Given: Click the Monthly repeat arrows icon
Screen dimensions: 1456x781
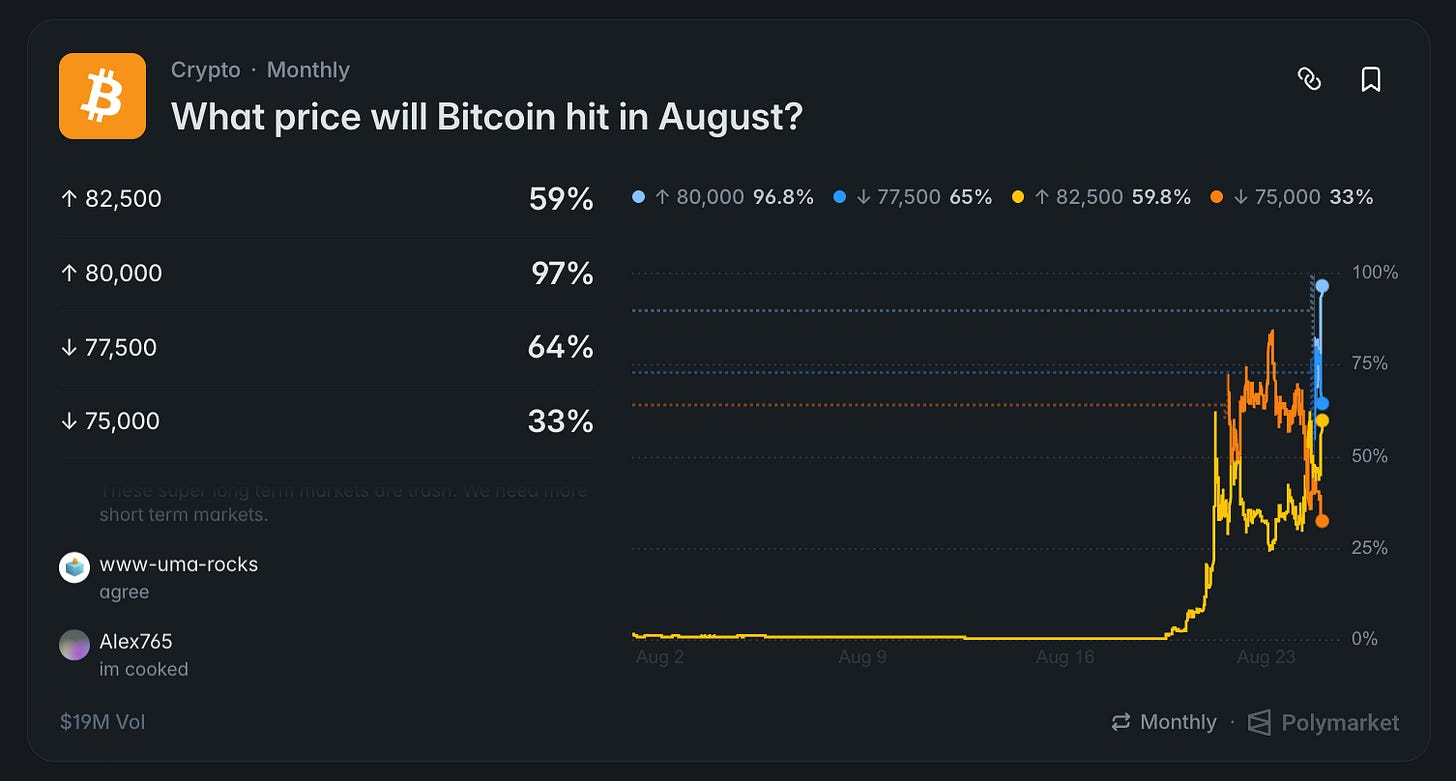Looking at the screenshot, I should 1121,722.
